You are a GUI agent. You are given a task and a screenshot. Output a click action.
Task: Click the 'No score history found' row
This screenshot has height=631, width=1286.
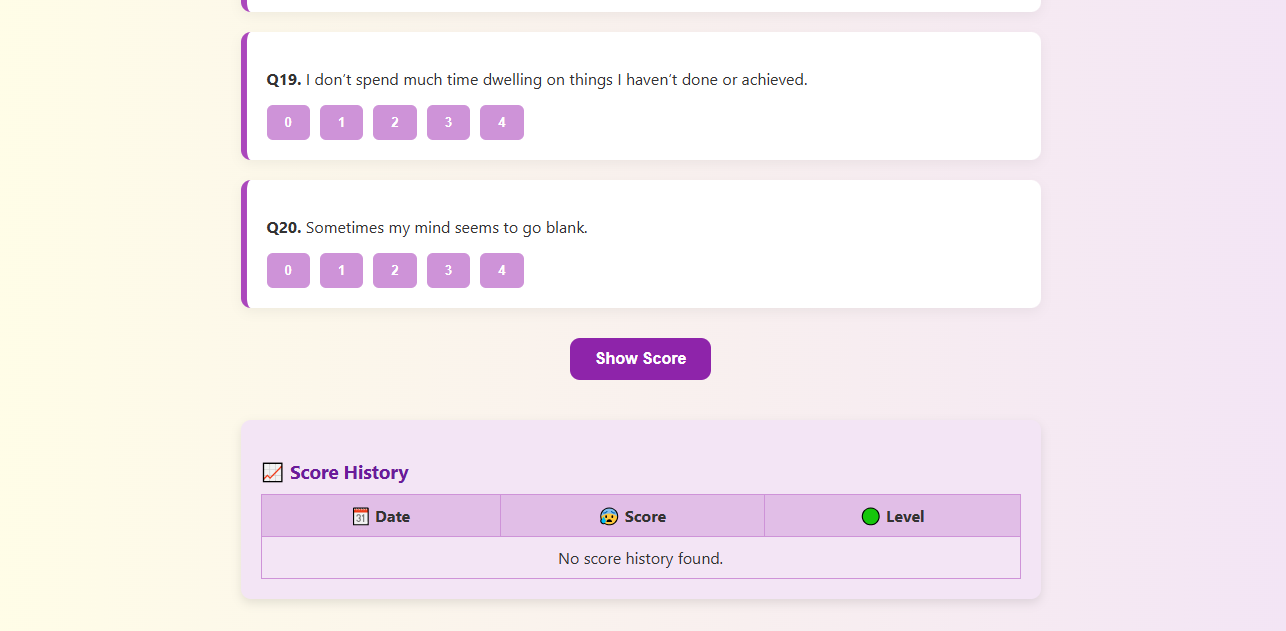(640, 558)
